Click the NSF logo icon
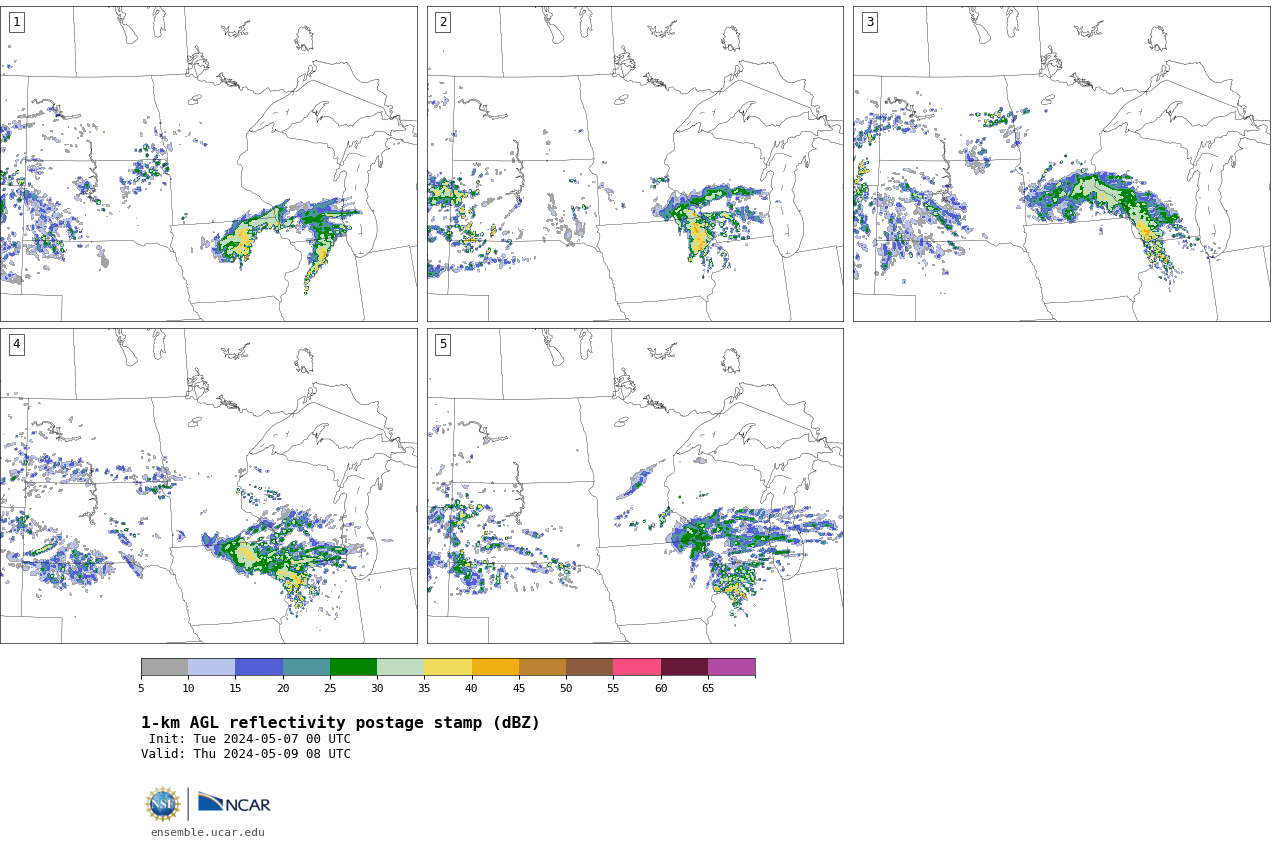 pos(163,804)
